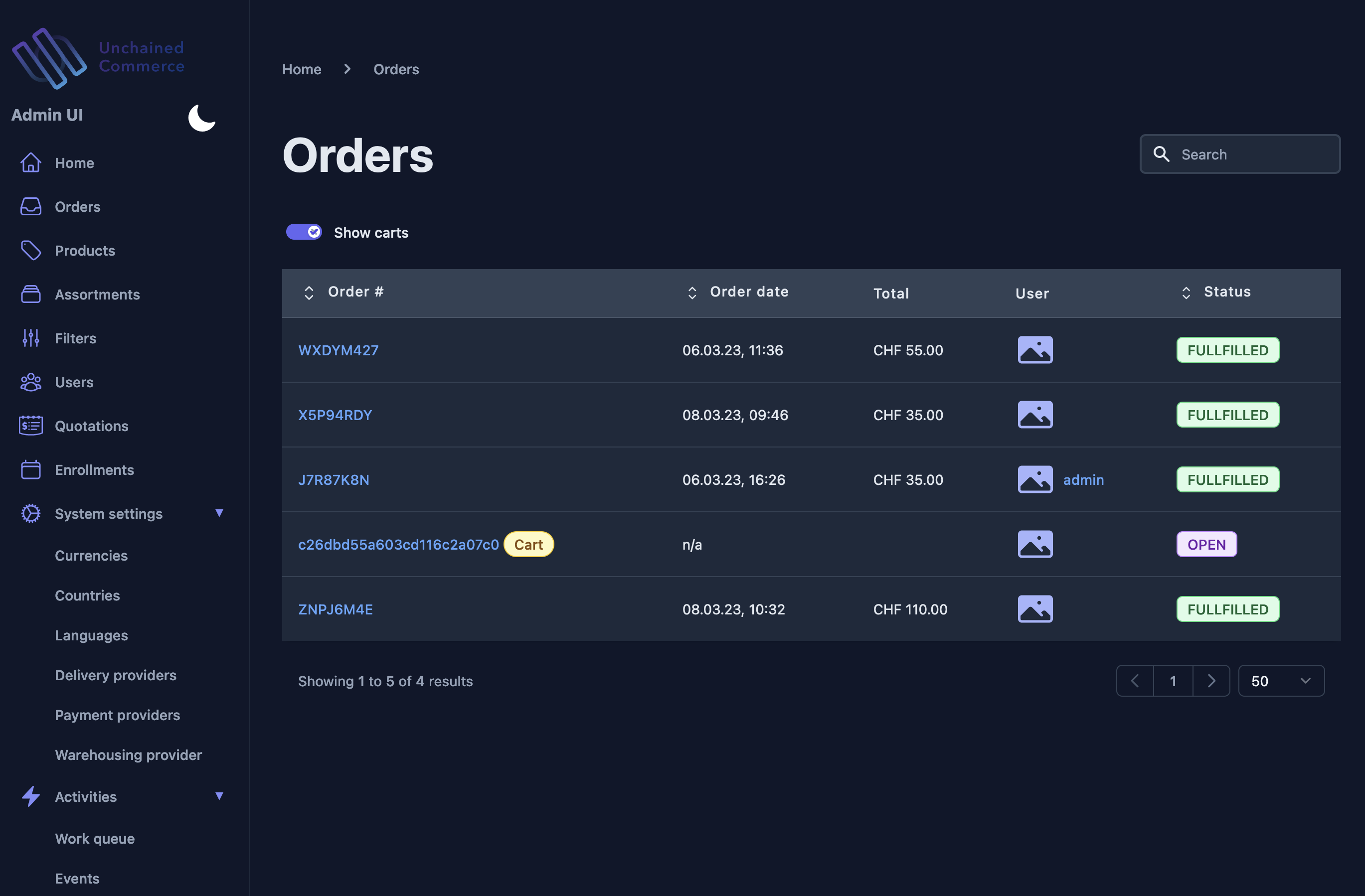Image resolution: width=1365 pixels, height=896 pixels.
Task: Go to the previous results page
Action: pyautogui.click(x=1135, y=680)
